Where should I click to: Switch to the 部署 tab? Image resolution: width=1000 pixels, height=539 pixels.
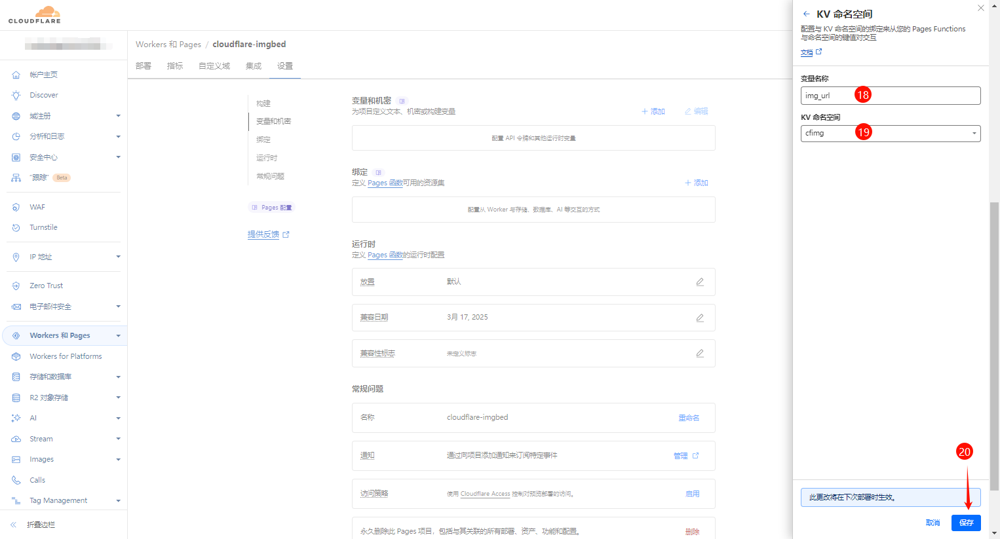click(144, 66)
